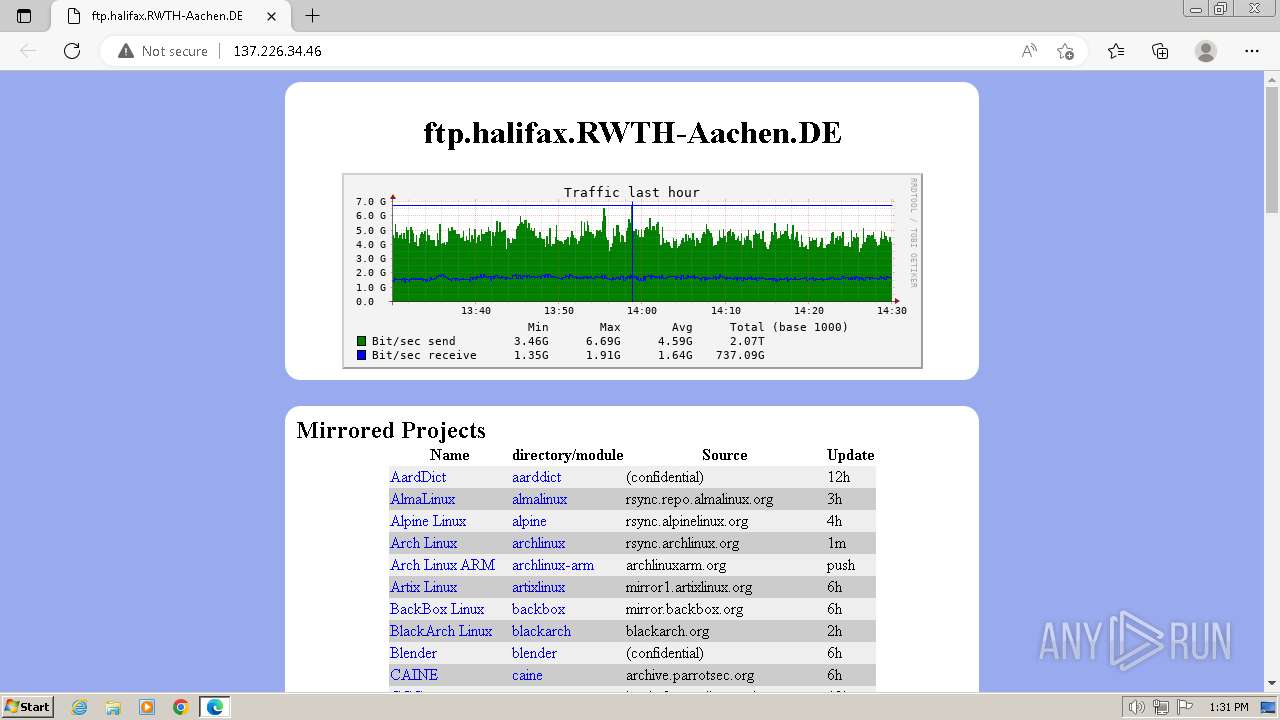Open the backbox directory link

(539, 609)
